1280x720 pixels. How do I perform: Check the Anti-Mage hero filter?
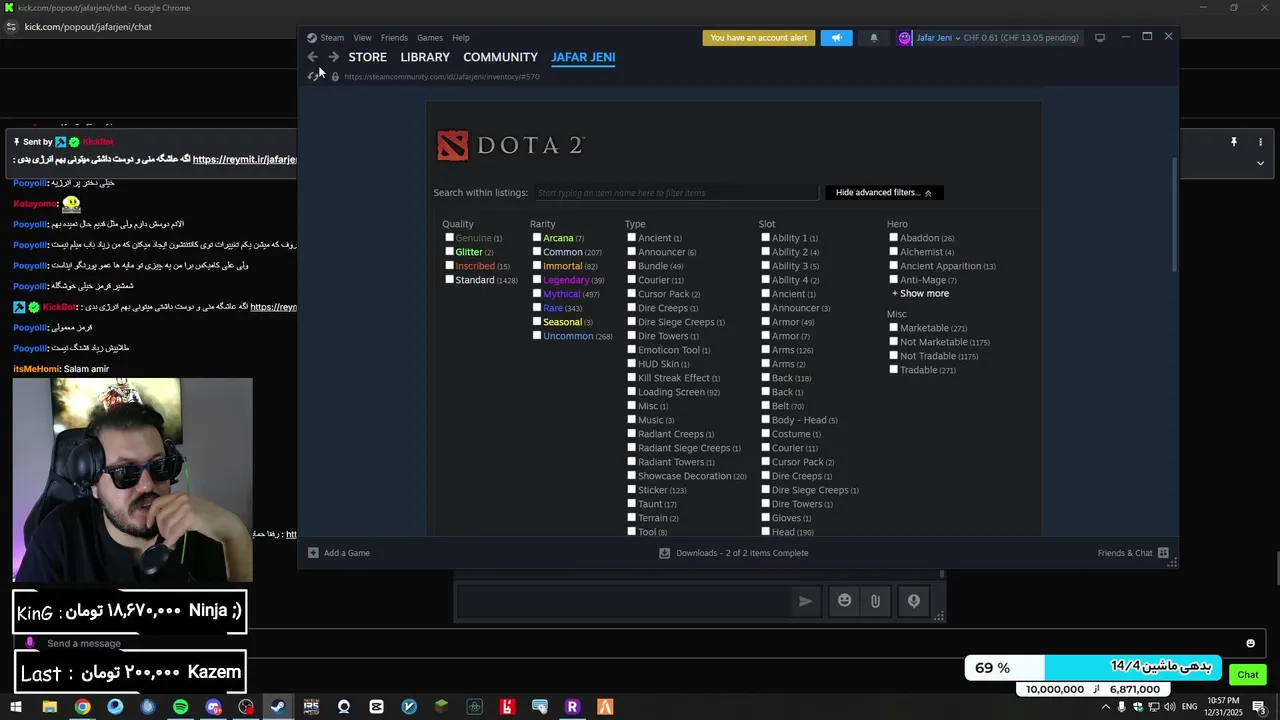(894, 279)
